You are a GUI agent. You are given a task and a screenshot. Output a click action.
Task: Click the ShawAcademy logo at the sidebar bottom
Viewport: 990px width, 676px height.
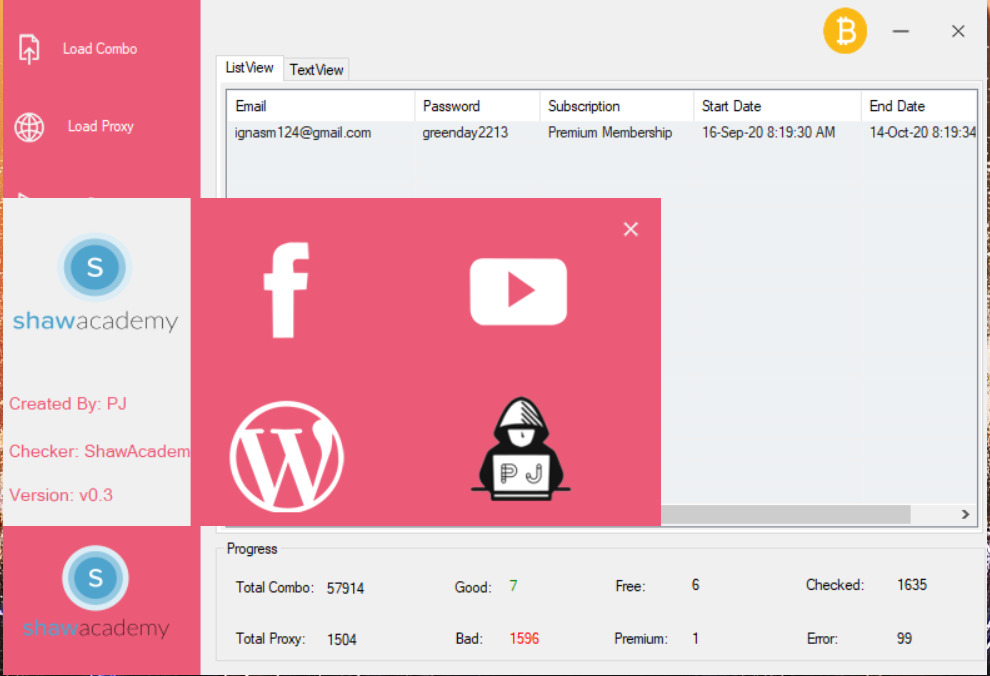(x=95, y=593)
